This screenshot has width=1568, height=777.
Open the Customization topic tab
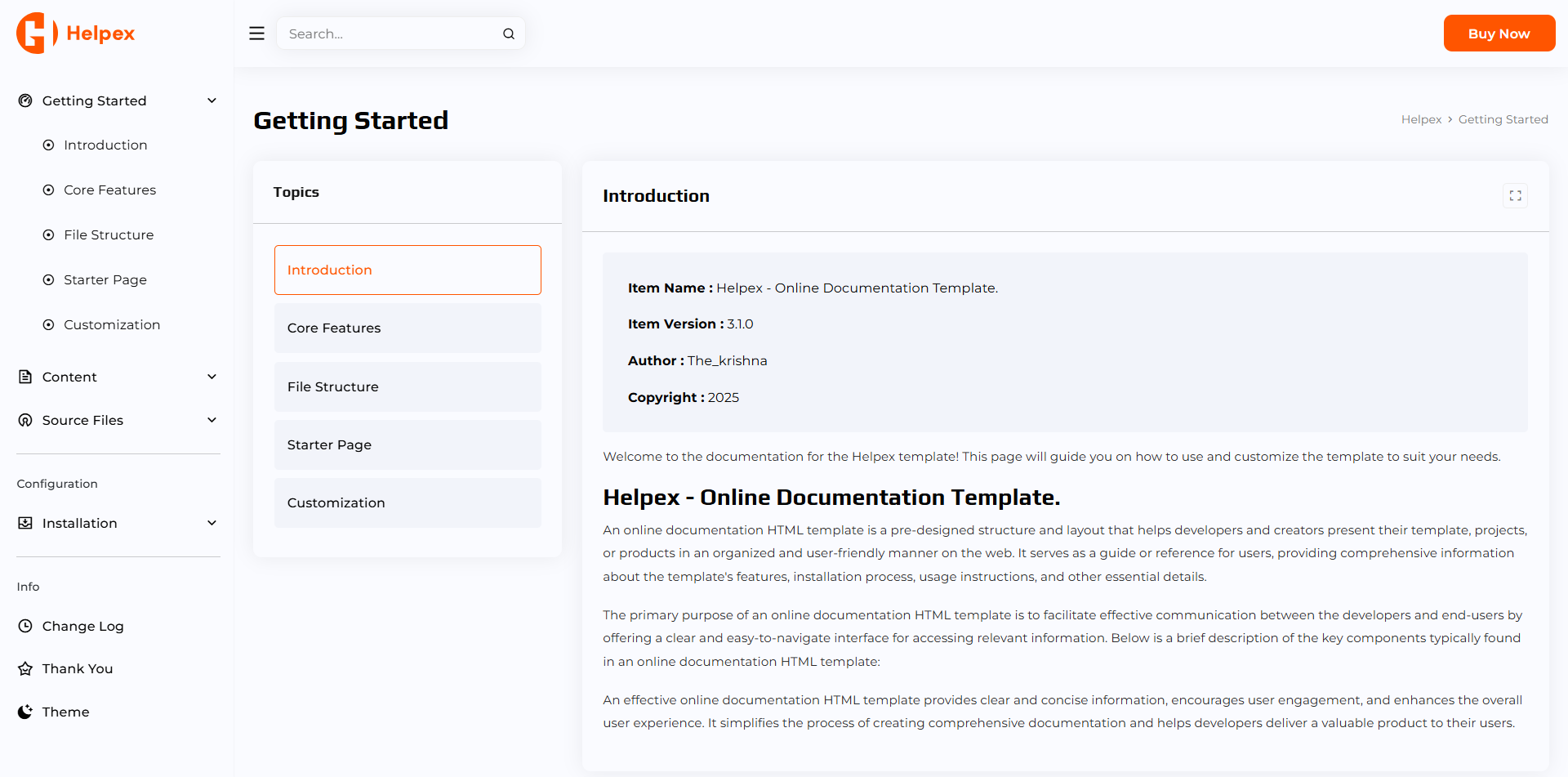(407, 502)
